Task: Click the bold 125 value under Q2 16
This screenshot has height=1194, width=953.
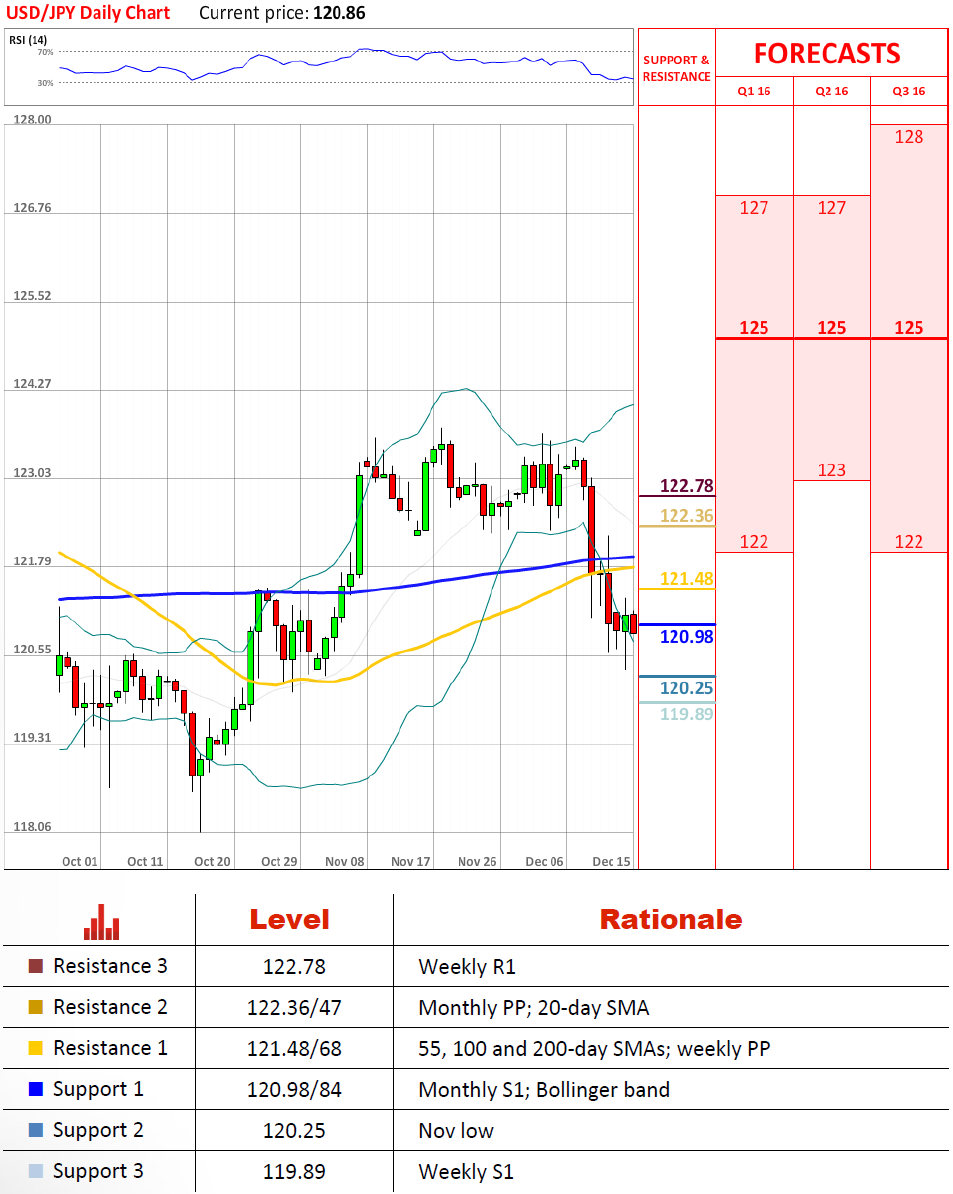Action: (832, 327)
